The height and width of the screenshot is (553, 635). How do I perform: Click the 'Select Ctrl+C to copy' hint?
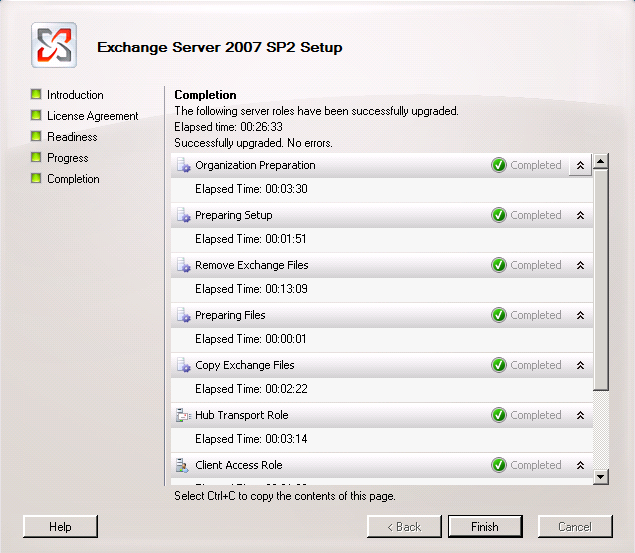[285, 496]
